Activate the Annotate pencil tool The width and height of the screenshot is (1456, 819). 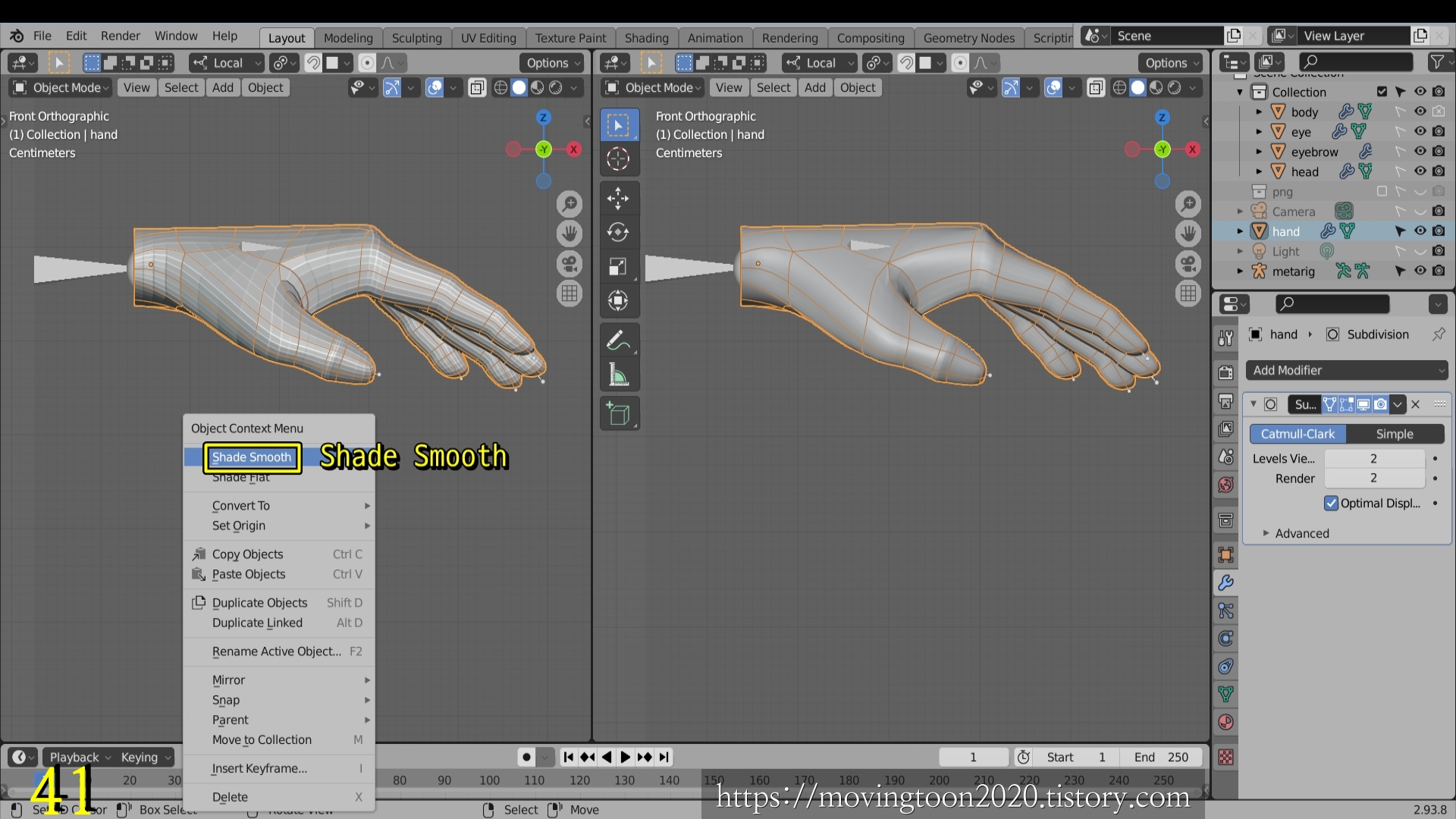click(618, 340)
